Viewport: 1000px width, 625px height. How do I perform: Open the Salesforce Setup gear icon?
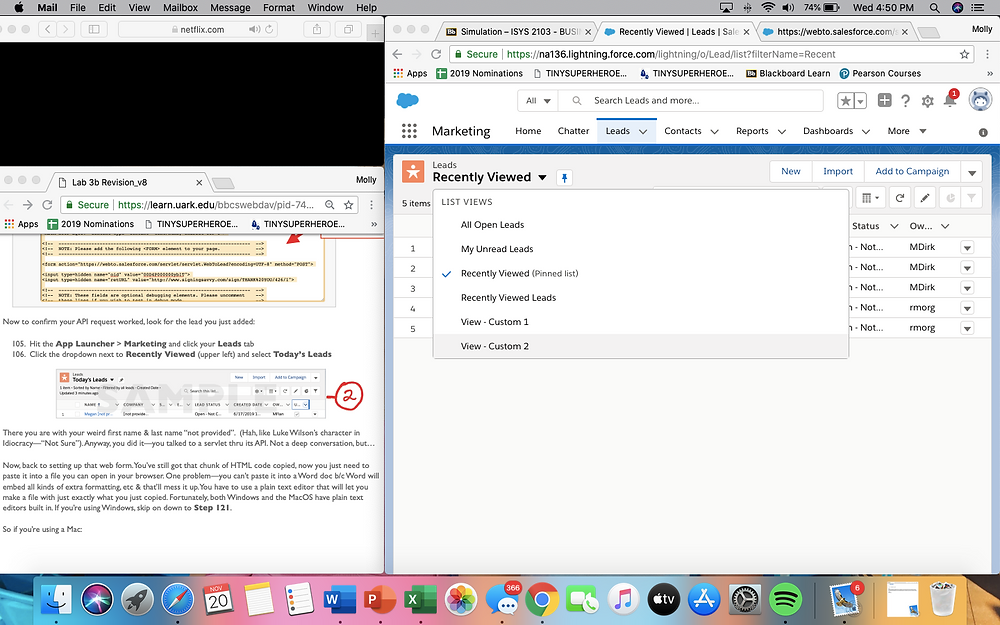click(927, 101)
